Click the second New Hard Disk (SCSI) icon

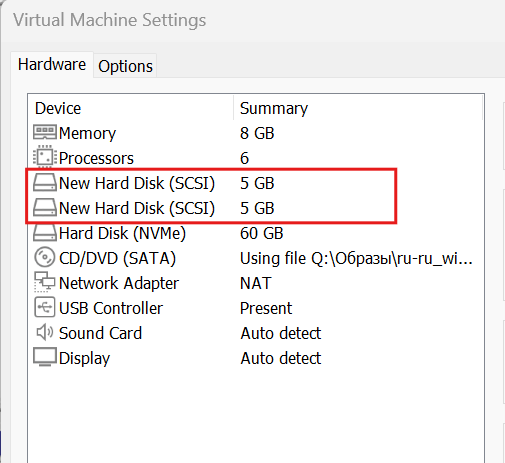45,207
